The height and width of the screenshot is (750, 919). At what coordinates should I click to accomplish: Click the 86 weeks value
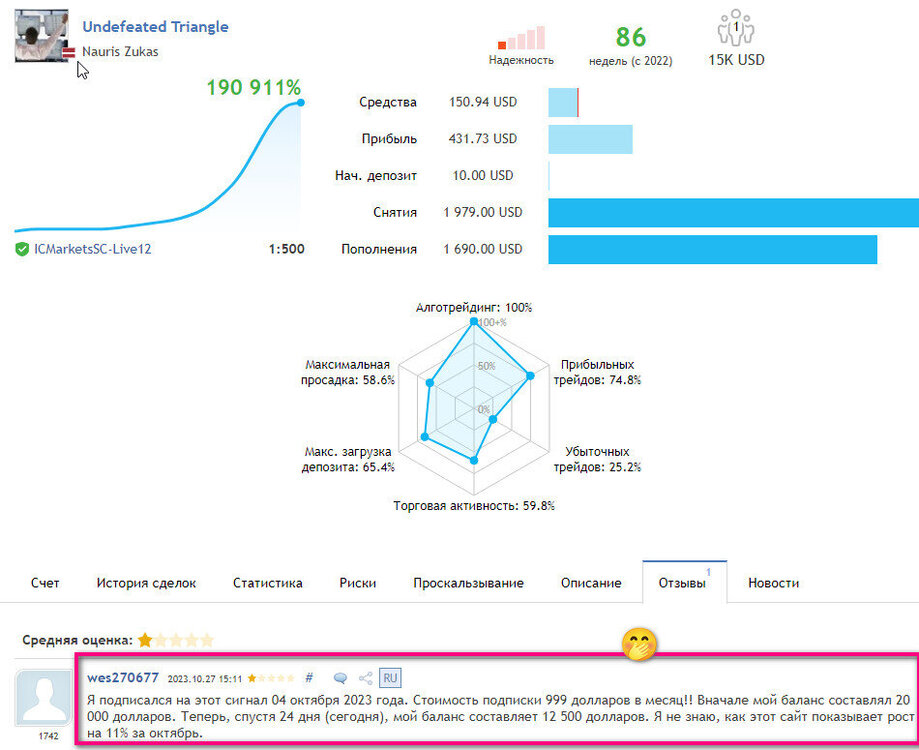pyautogui.click(x=631, y=37)
